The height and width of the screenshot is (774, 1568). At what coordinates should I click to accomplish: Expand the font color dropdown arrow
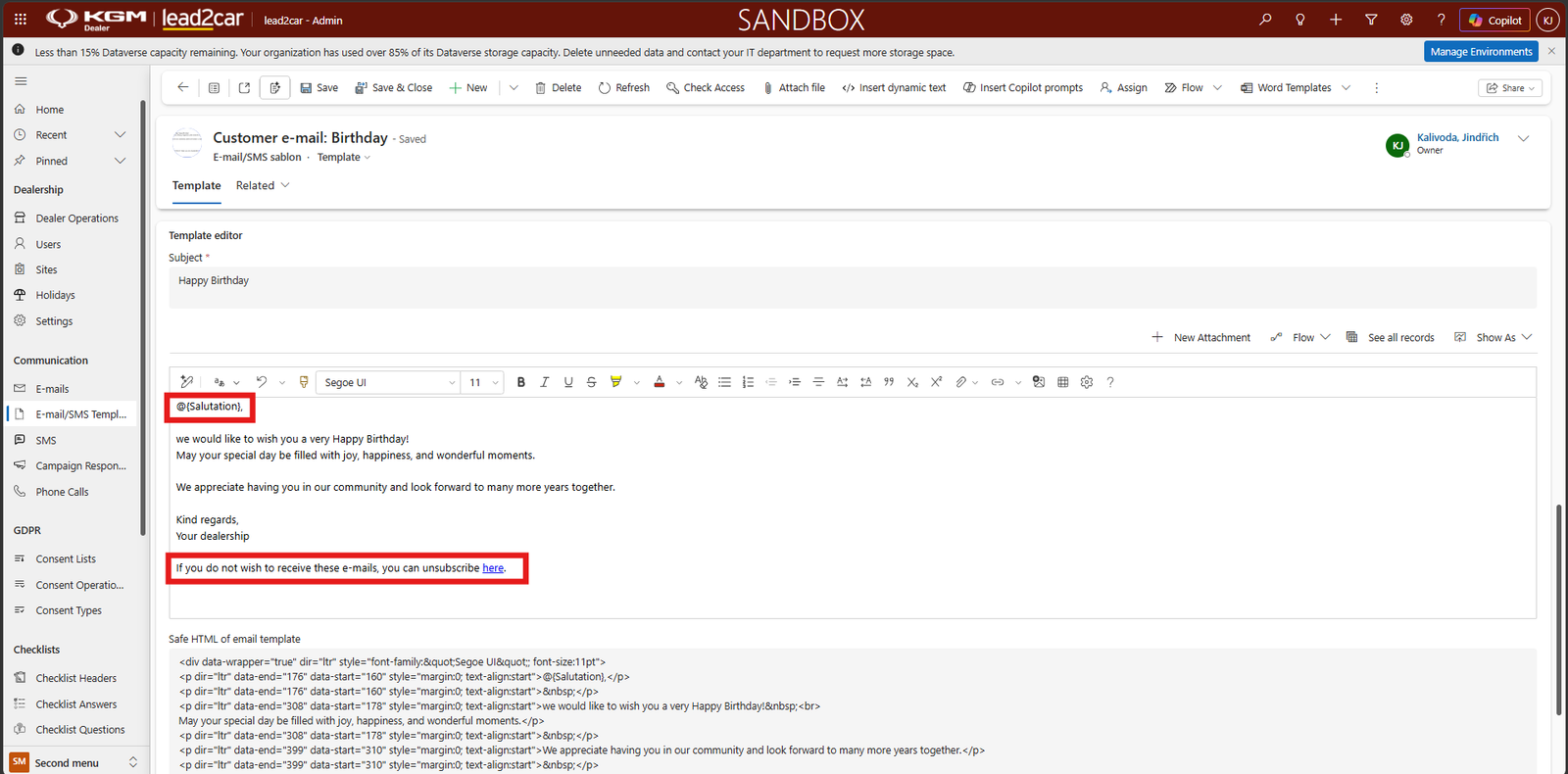(x=679, y=383)
